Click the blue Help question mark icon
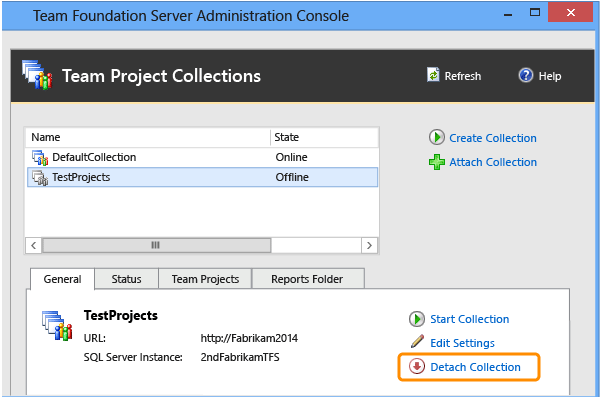The width and height of the screenshot is (600, 398). pyautogui.click(x=526, y=75)
